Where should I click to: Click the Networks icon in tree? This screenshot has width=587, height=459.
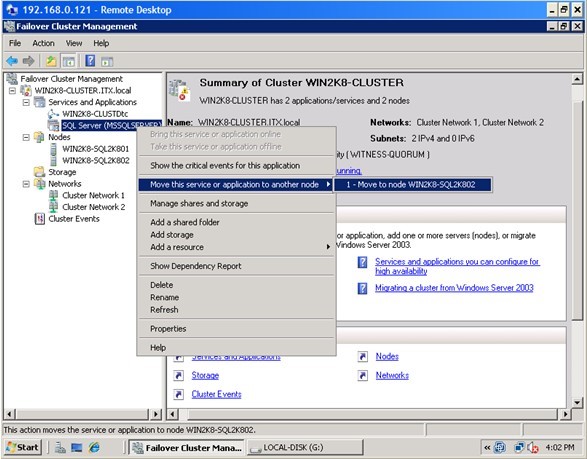coord(39,183)
